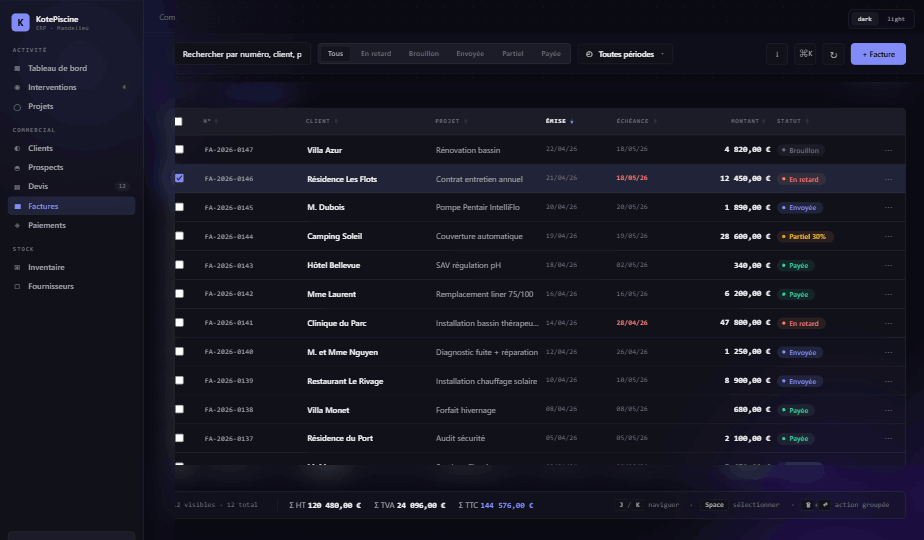
Task: Uncheck the Résidence Les Flots checkbox
Action: tap(179, 178)
